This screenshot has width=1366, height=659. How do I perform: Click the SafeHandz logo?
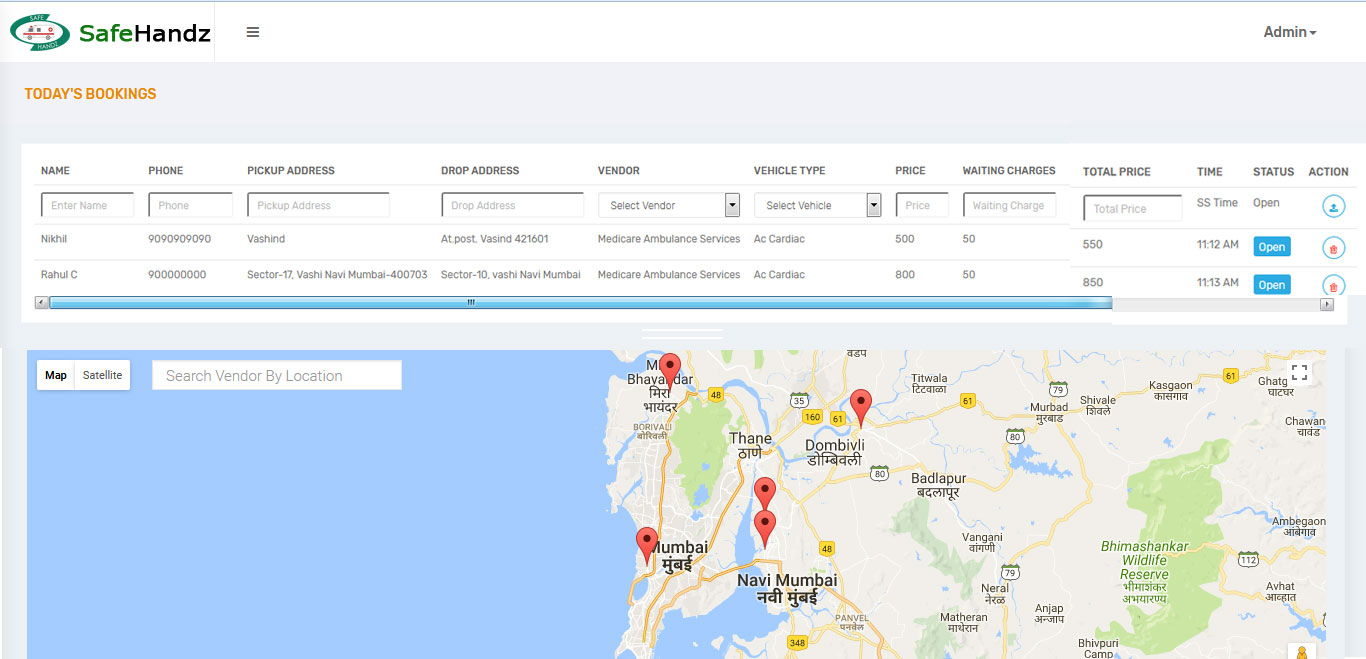point(110,33)
